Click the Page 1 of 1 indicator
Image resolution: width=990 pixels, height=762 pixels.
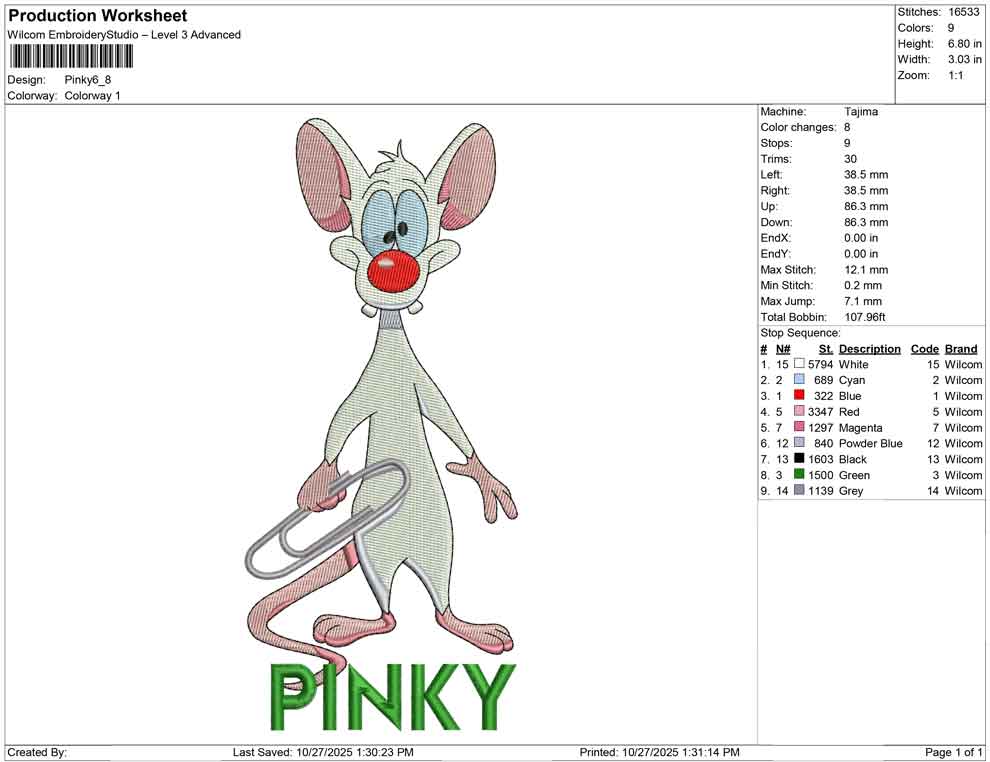click(x=953, y=753)
